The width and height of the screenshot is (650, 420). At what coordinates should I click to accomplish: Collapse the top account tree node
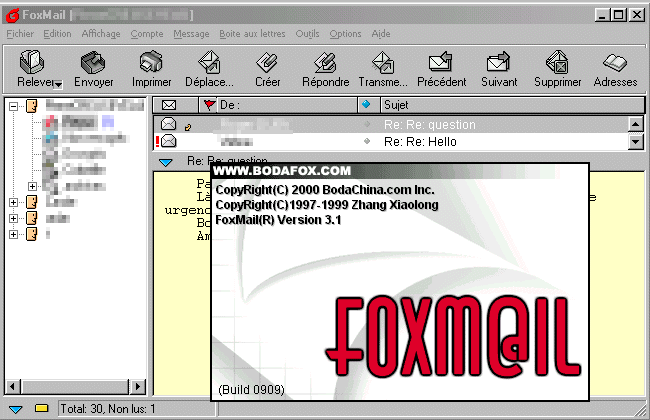tap(14, 104)
